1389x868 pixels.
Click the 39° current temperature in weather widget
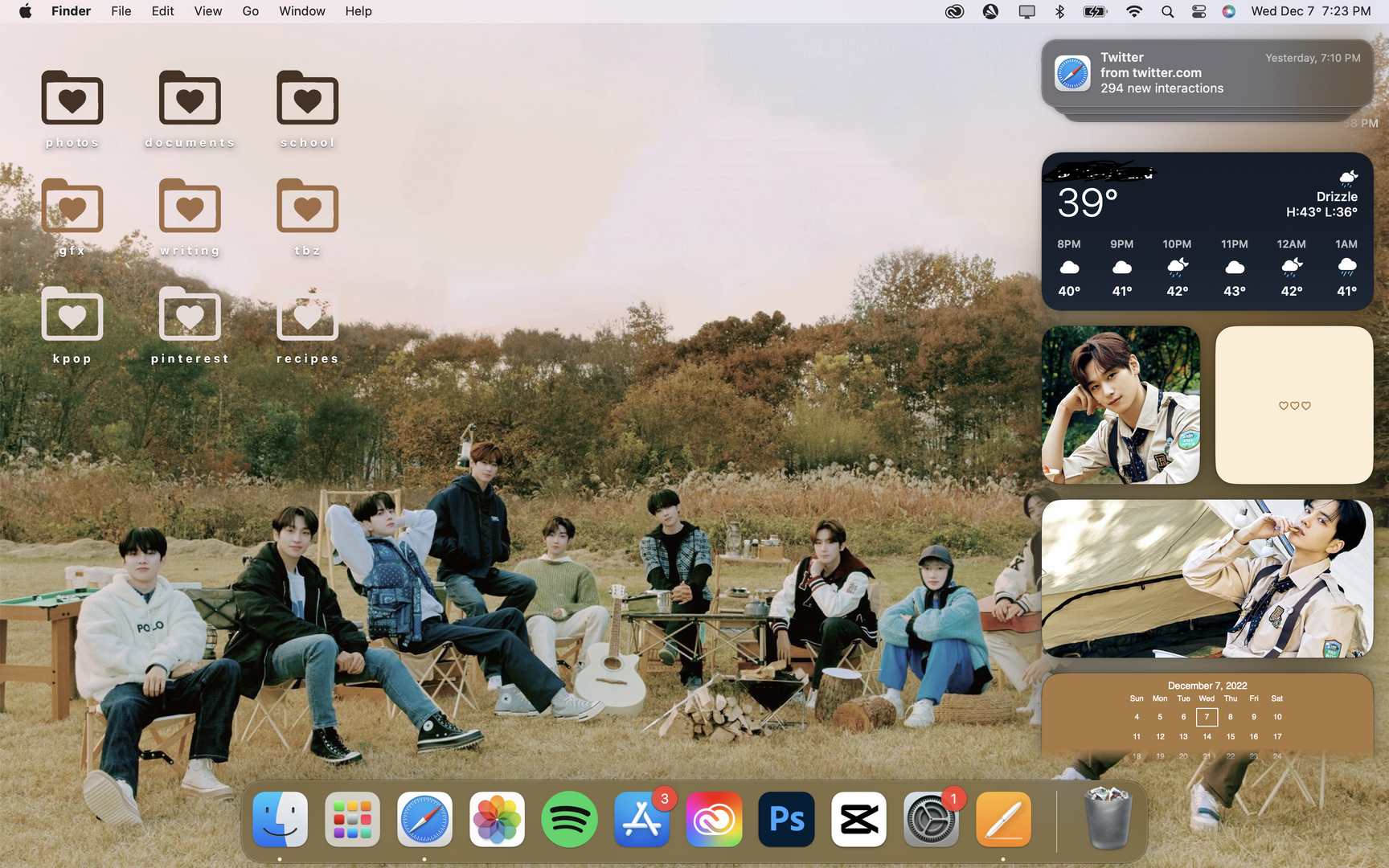click(x=1087, y=203)
